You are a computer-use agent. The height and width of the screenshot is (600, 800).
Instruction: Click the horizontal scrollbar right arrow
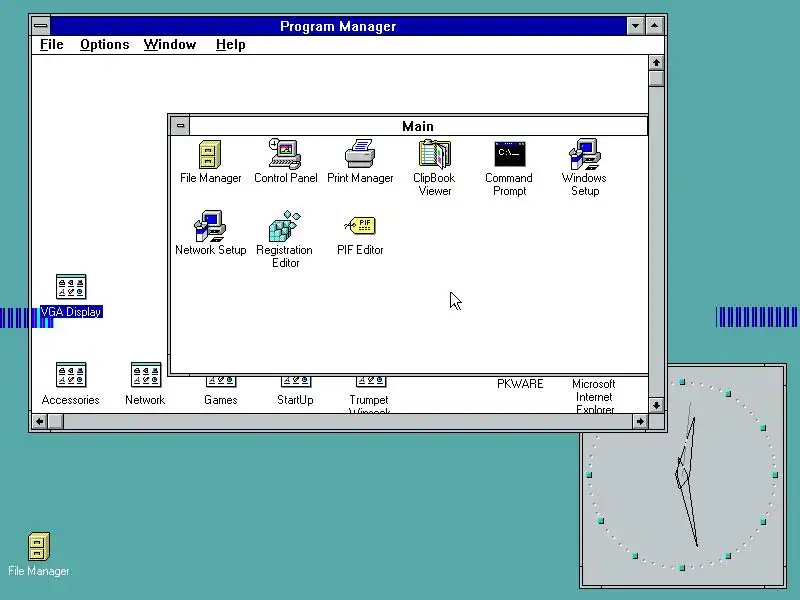click(640, 421)
